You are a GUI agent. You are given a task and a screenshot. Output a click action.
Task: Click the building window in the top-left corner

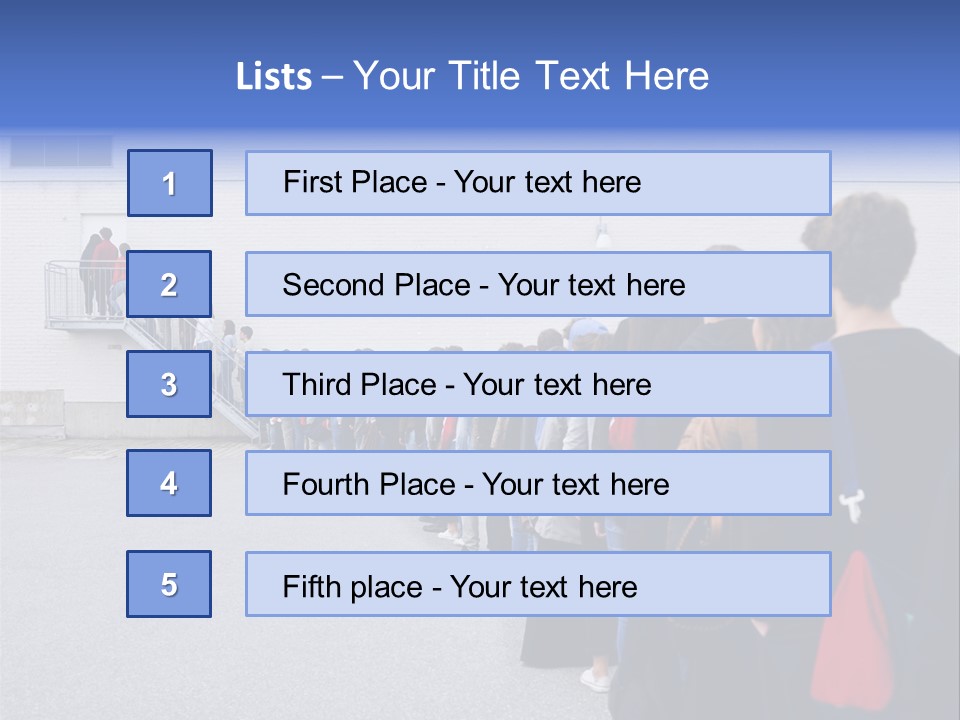(60, 151)
